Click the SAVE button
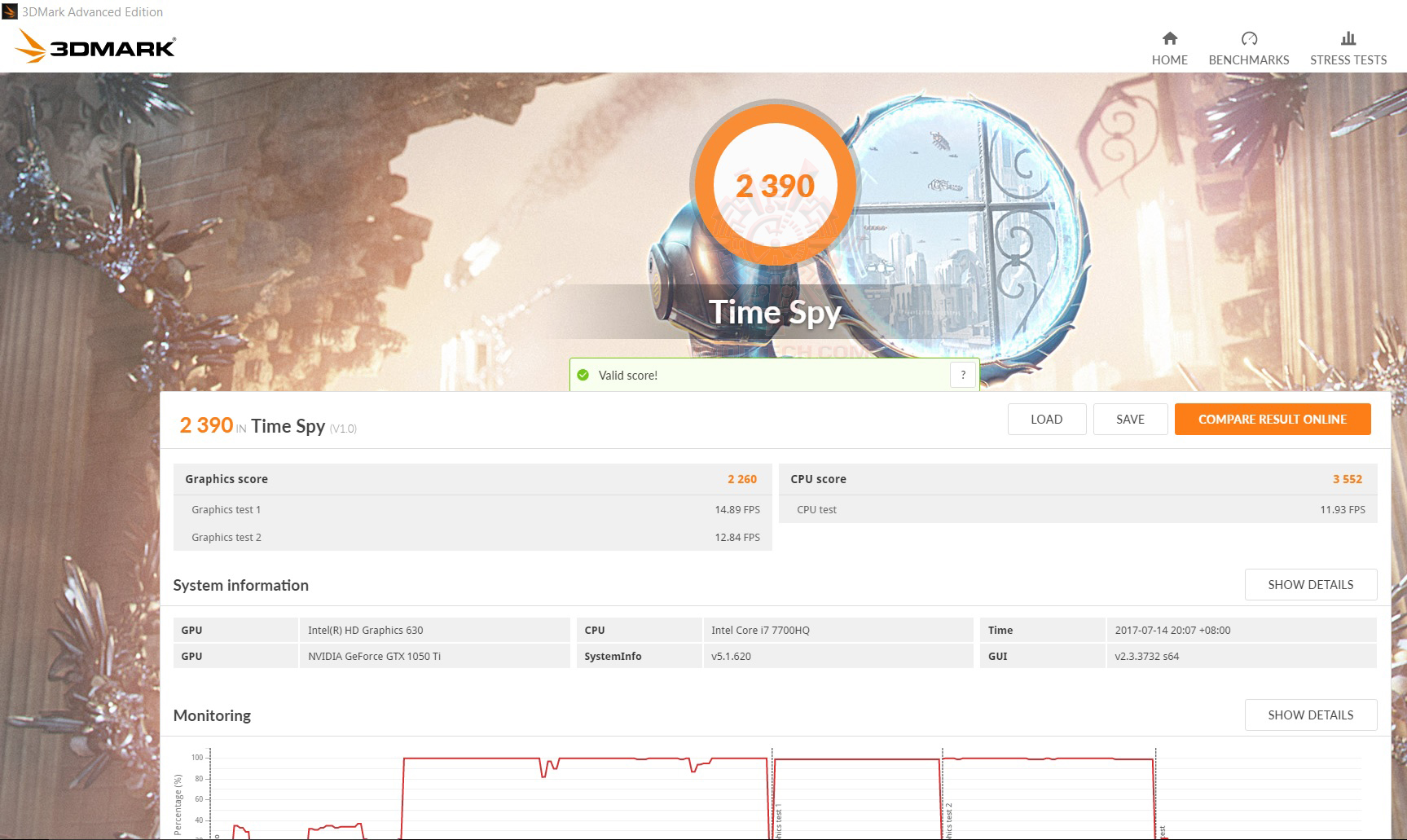The image size is (1407, 840). (1130, 419)
